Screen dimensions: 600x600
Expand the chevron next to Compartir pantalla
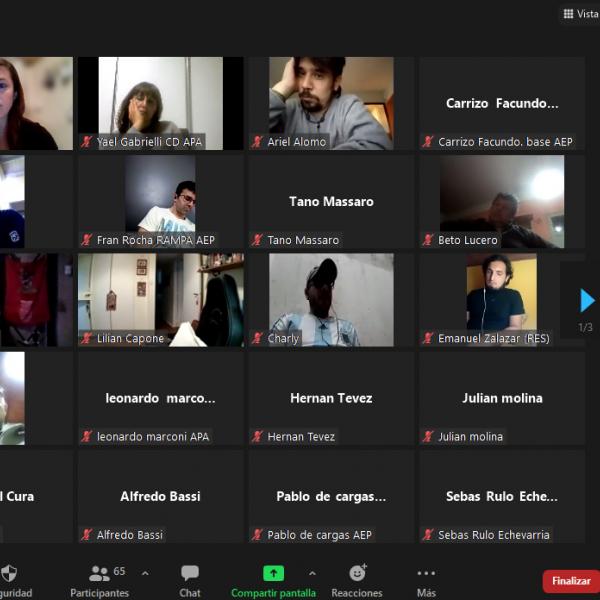(x=312, y=574)
